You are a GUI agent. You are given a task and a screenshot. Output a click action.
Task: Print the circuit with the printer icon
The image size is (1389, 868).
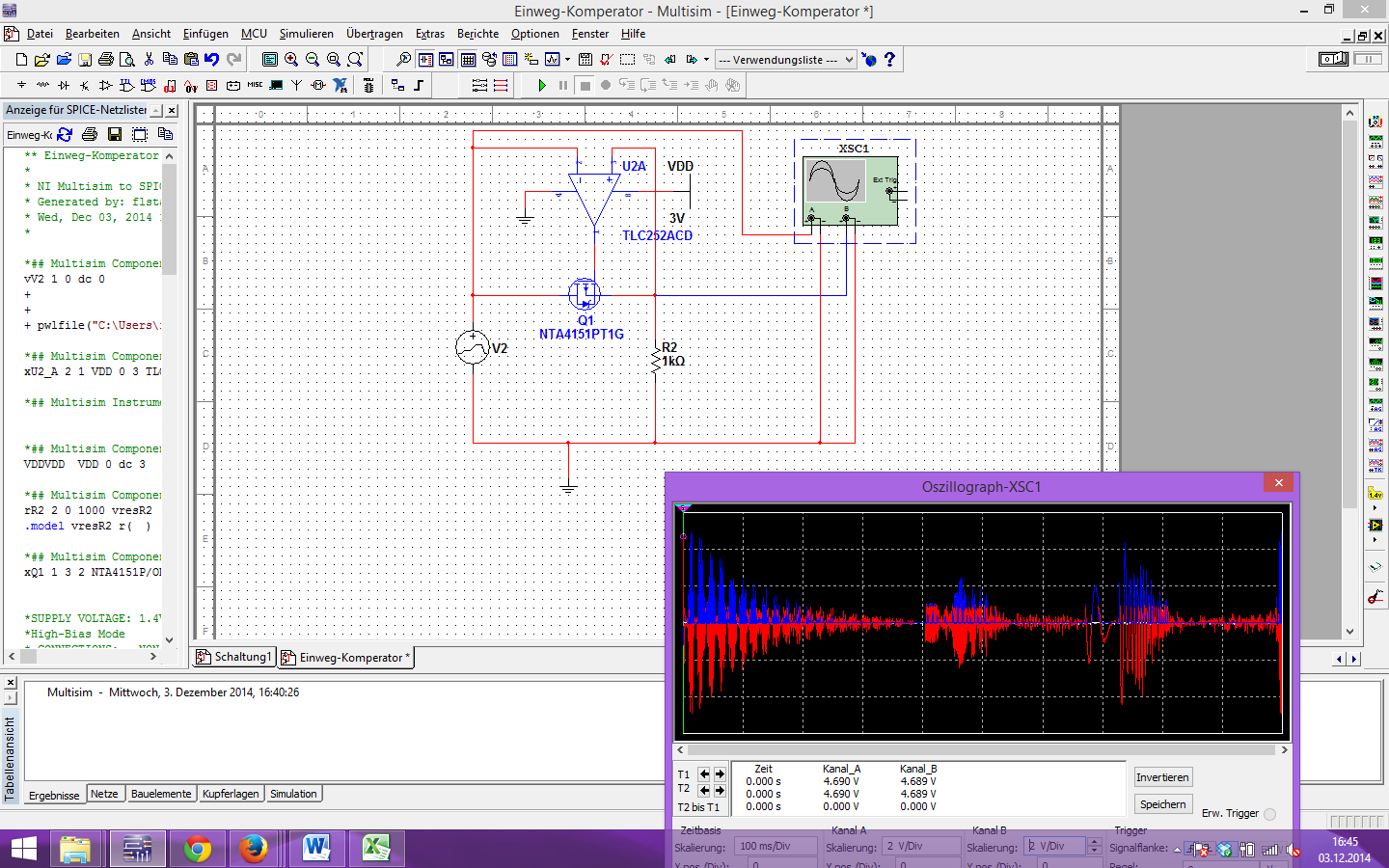pos(106,60)
